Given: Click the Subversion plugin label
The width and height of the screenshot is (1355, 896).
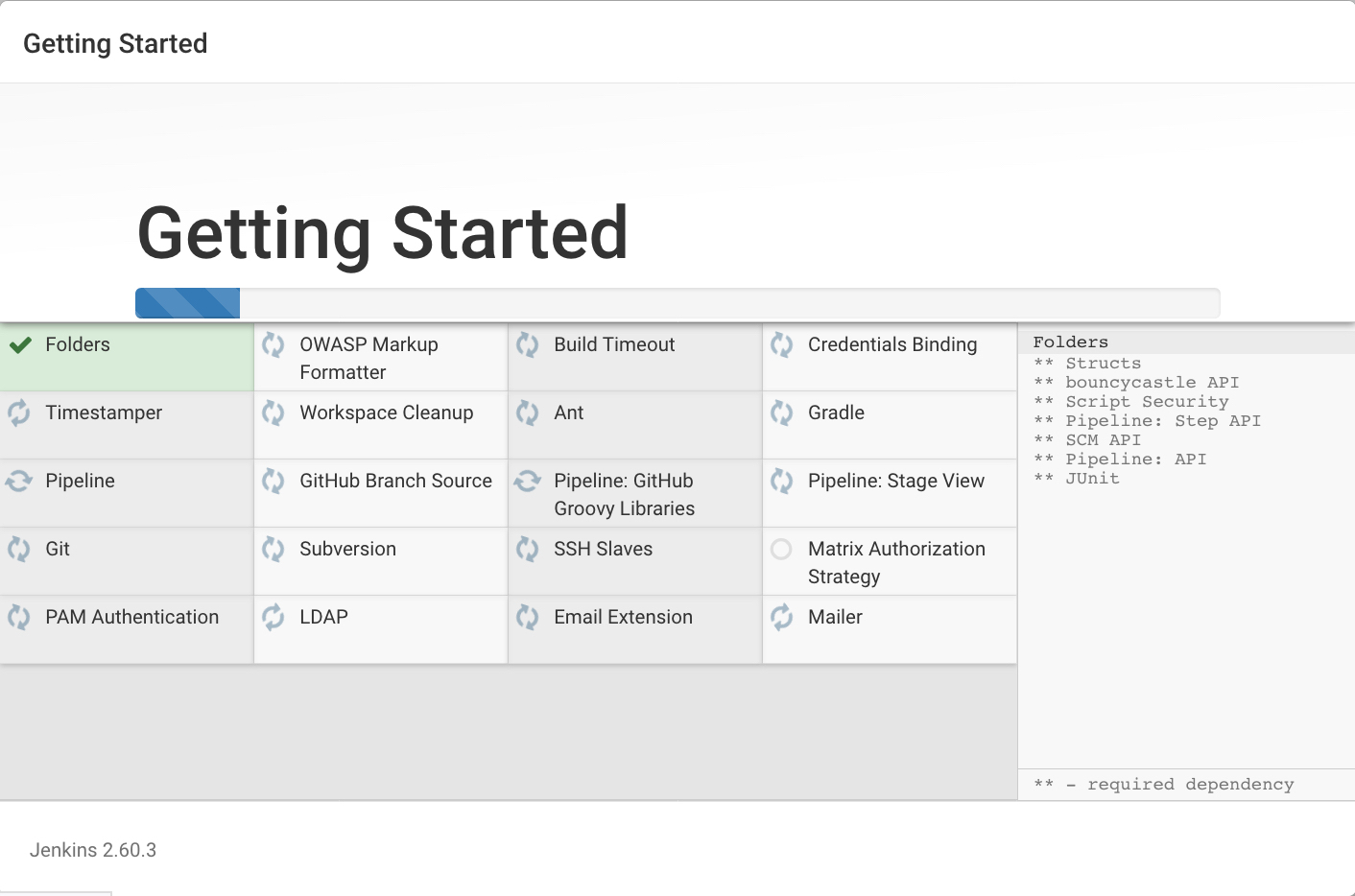Looking at the screenshot, I should pyautogui.click(x=347, y=550).
